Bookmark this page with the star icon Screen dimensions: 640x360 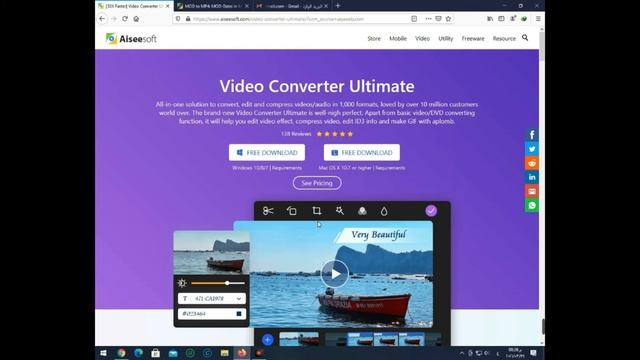click(448, 19)
